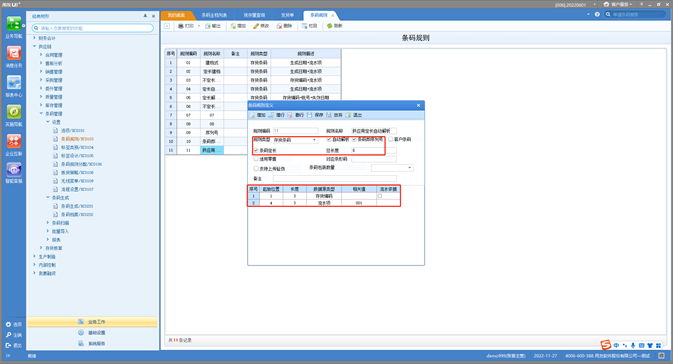Open tree item ending BC0106
Image resolution: width=673 pixels, height=364 pixels.
coord(81,164)
